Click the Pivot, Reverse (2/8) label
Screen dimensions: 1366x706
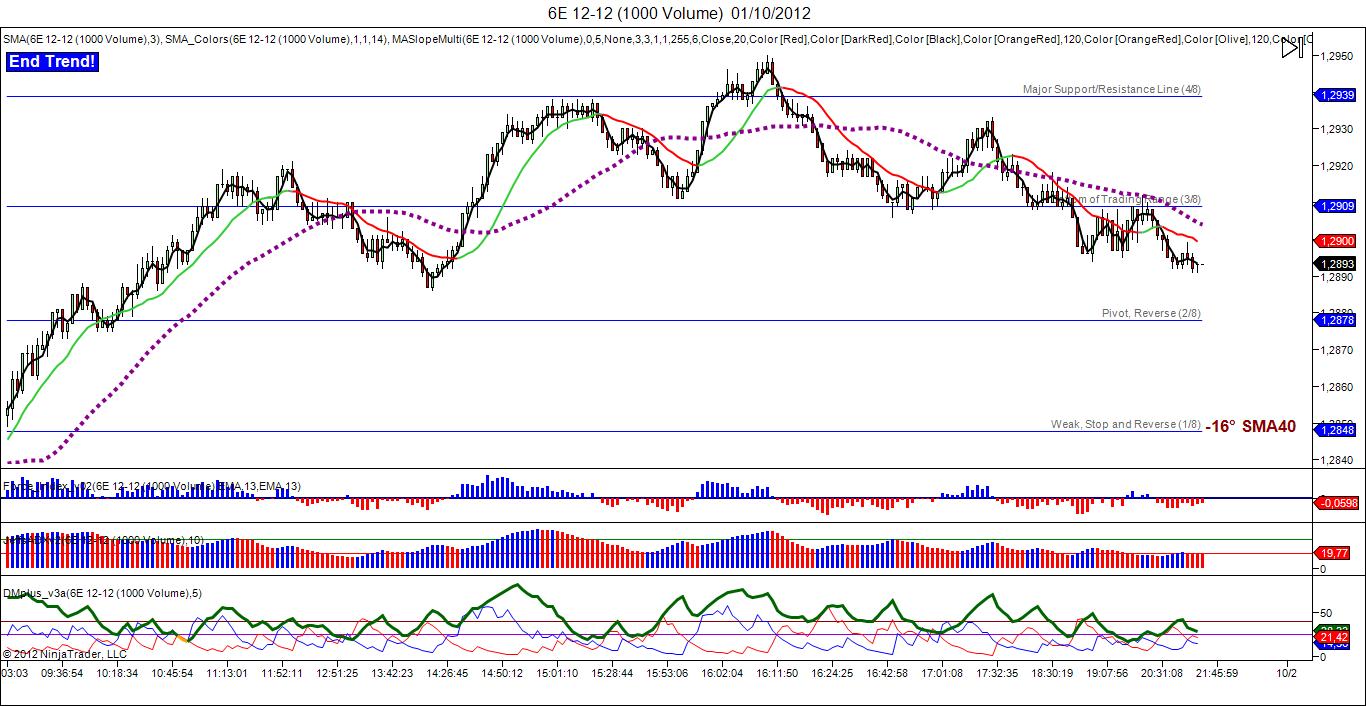pyautogui.click(x=1151, y=313)
